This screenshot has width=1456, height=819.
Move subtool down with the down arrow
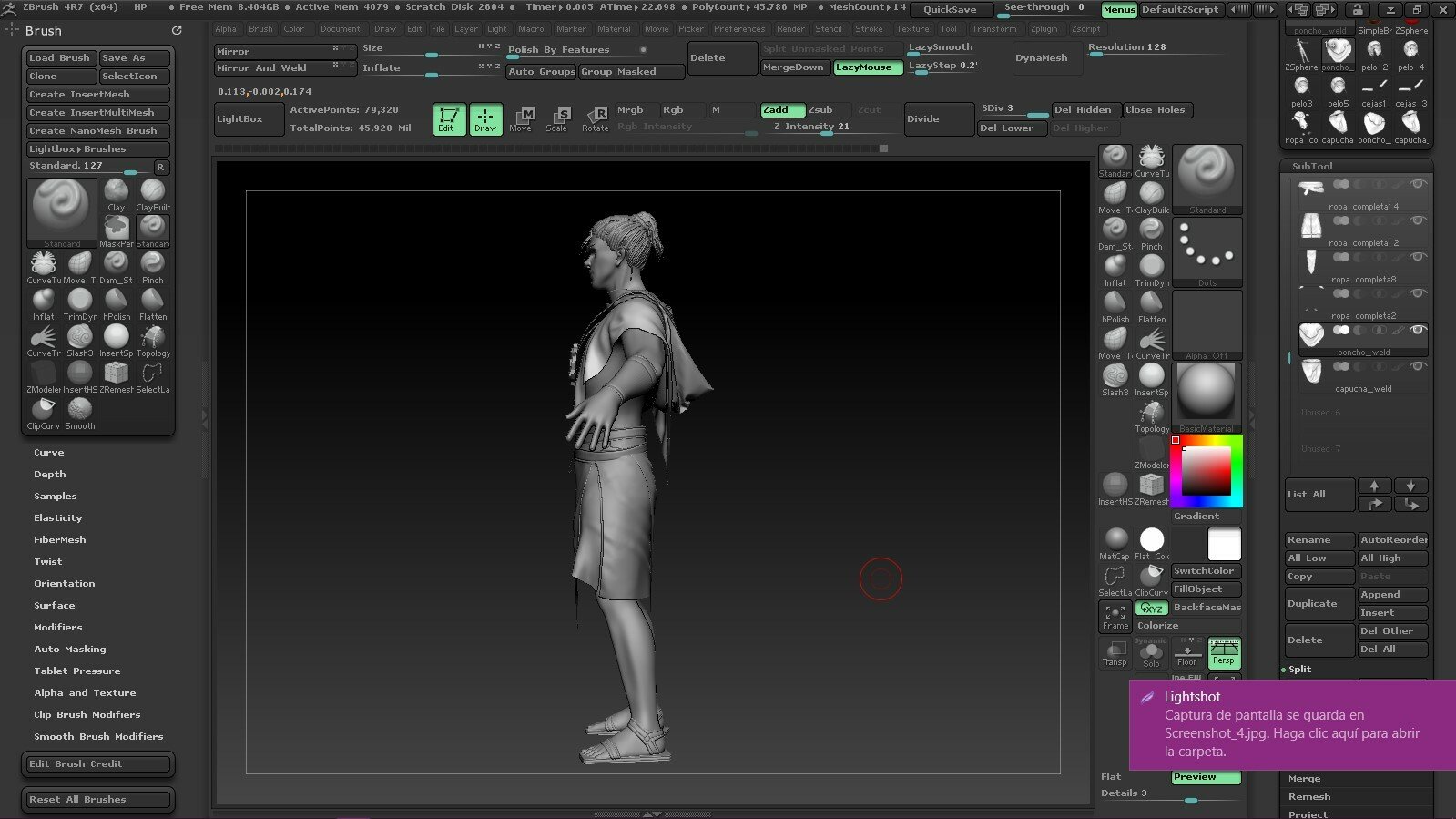(1410, 486)
